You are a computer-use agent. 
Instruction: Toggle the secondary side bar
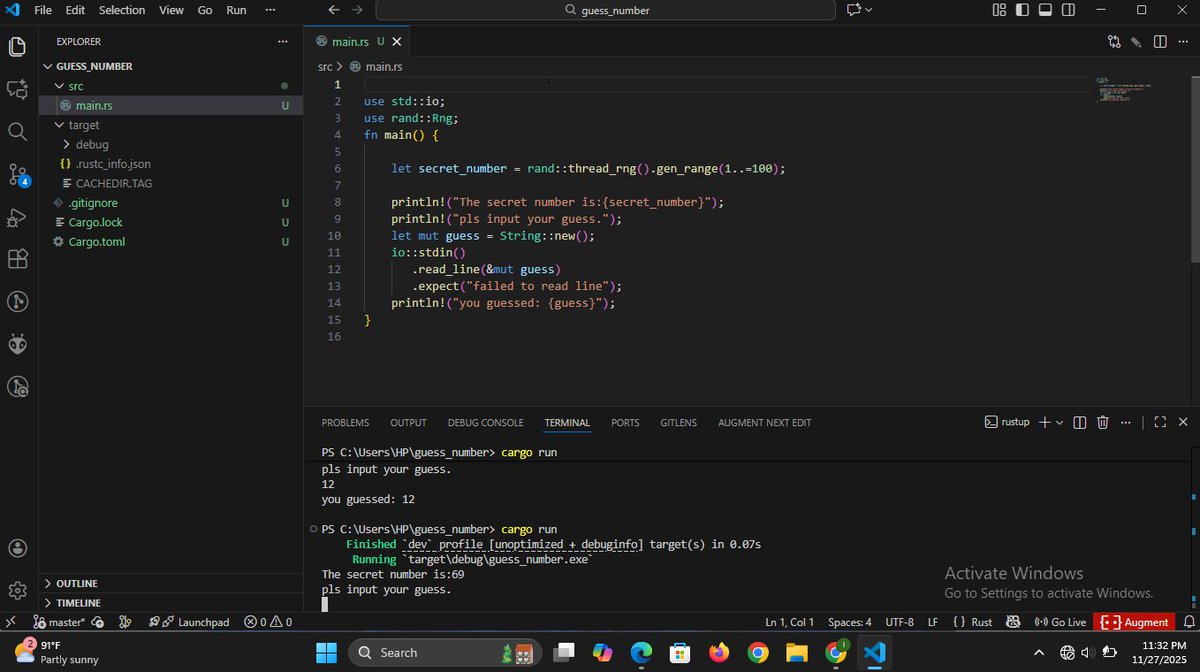[1066, 9]
